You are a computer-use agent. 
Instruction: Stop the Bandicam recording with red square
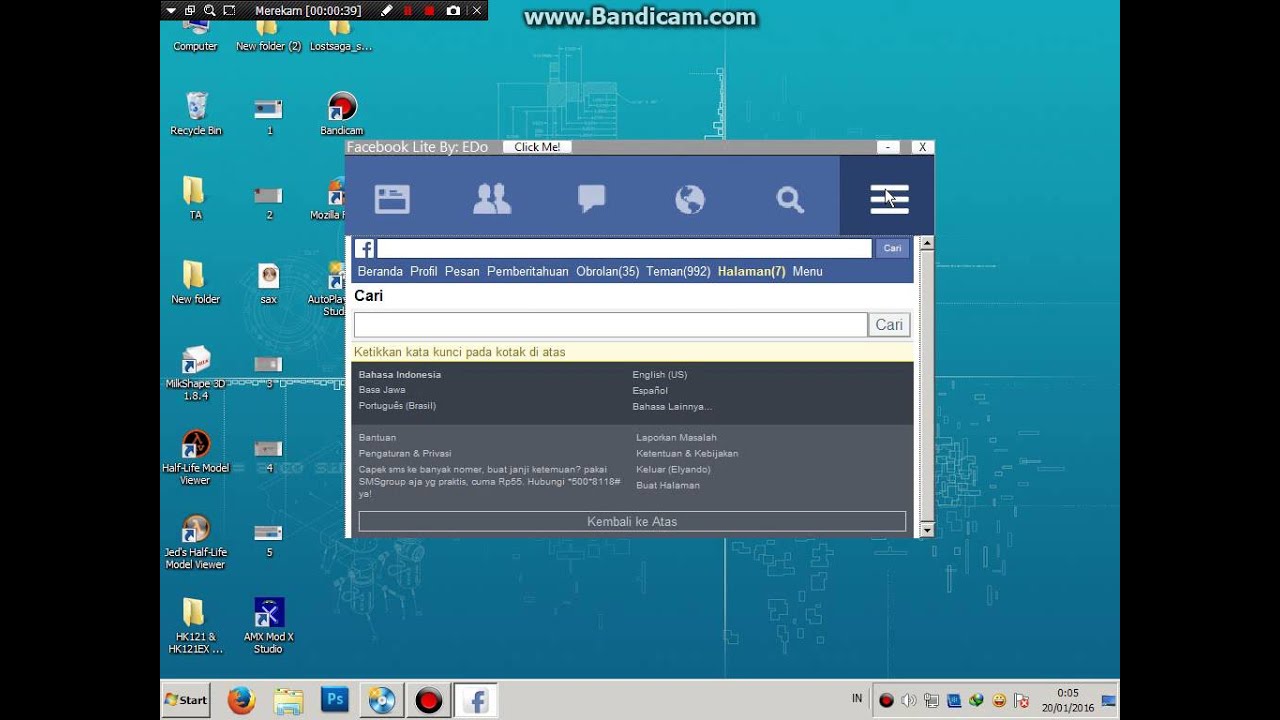[430, 10]
